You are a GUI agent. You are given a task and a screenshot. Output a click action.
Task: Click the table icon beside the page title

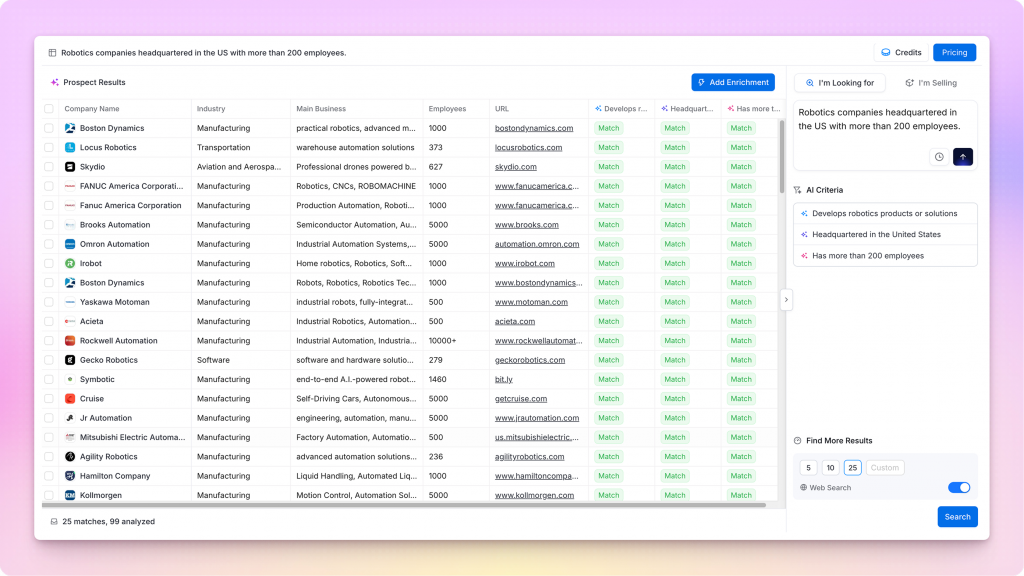[x=52, y=53]
